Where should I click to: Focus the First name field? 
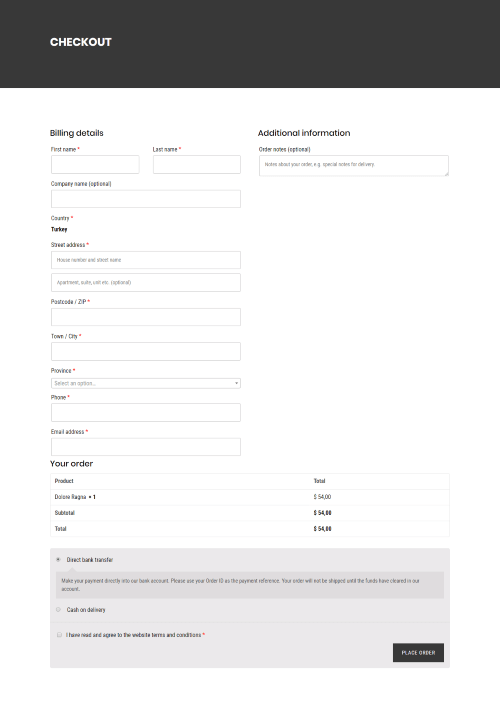click(x=95, y=164)
